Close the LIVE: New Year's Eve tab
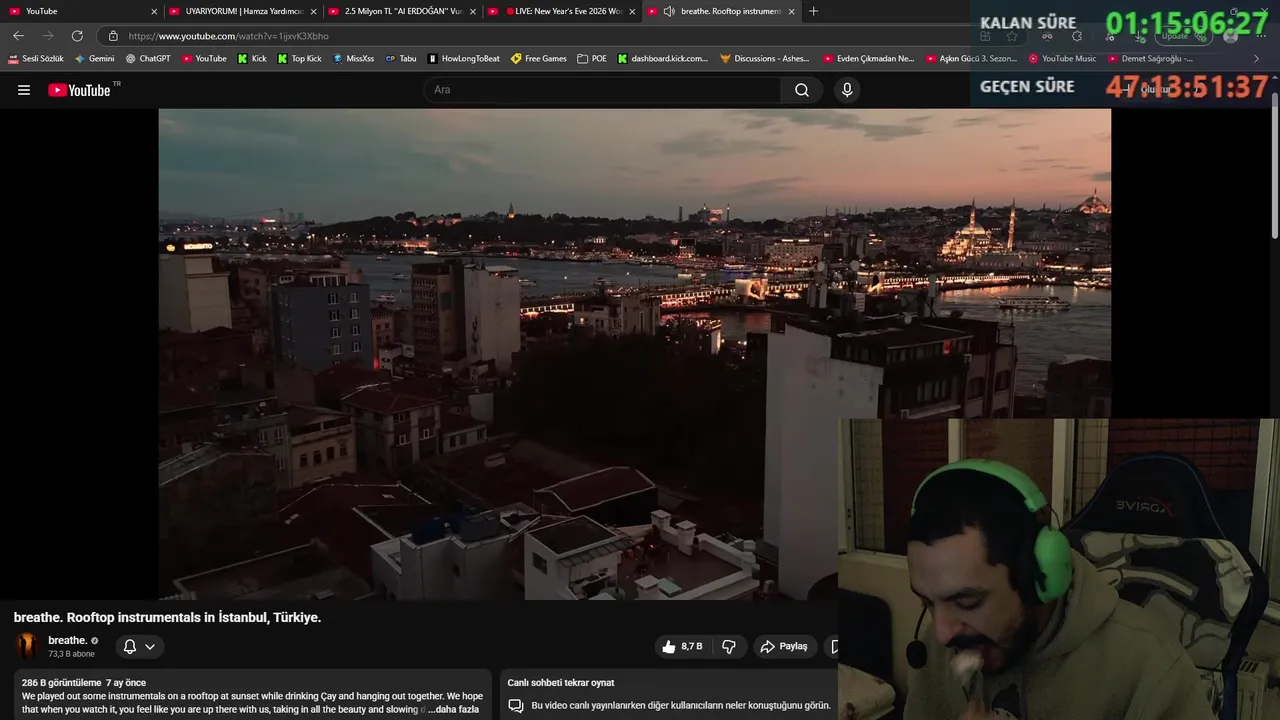 click(x=632, y=12)
